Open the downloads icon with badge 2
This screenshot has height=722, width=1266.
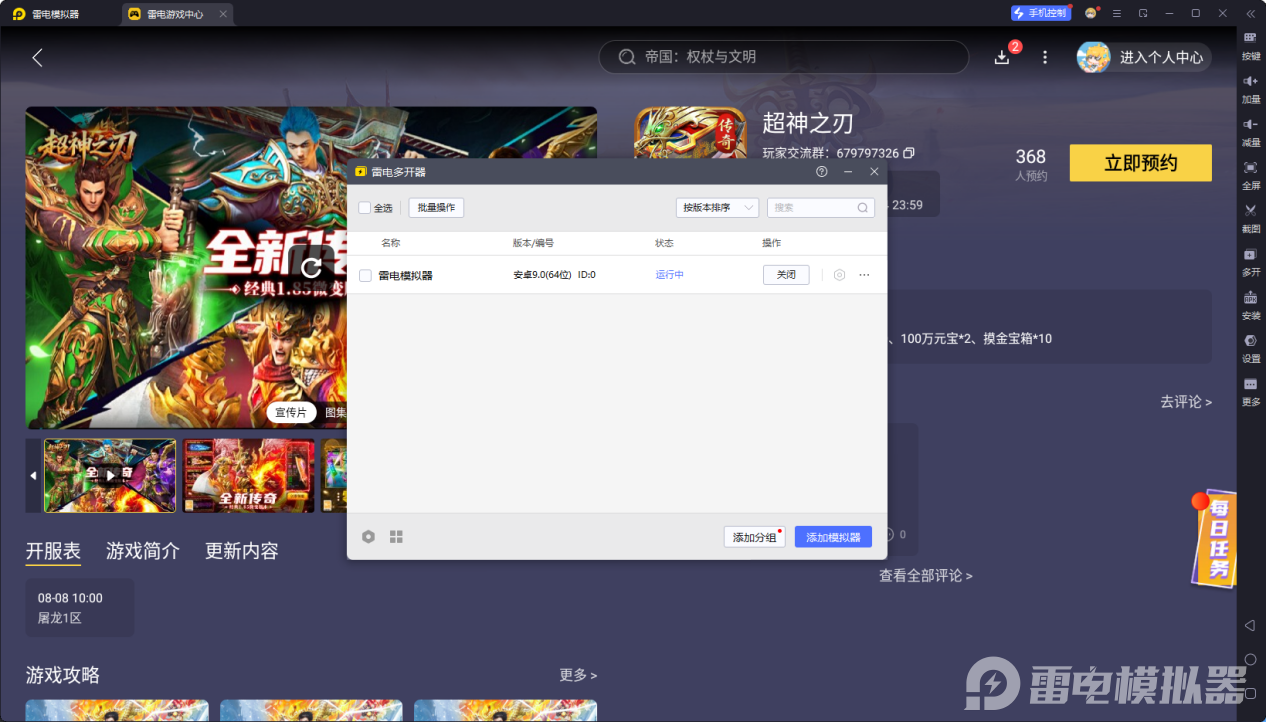tap(1002, 57)
